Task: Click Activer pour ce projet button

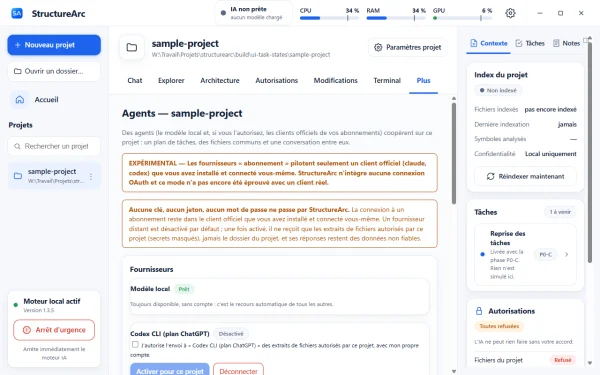Action: pyautogui.click(x=170, y=370)
